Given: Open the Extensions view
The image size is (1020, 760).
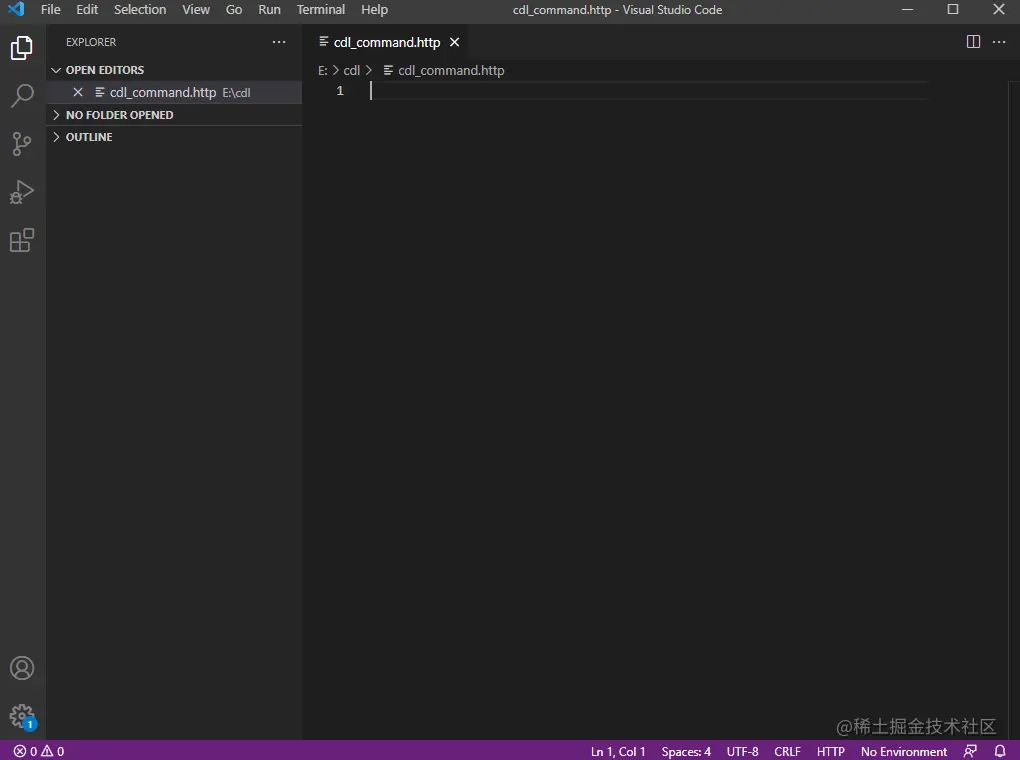Looking at the screenshot, I should 21,240.
